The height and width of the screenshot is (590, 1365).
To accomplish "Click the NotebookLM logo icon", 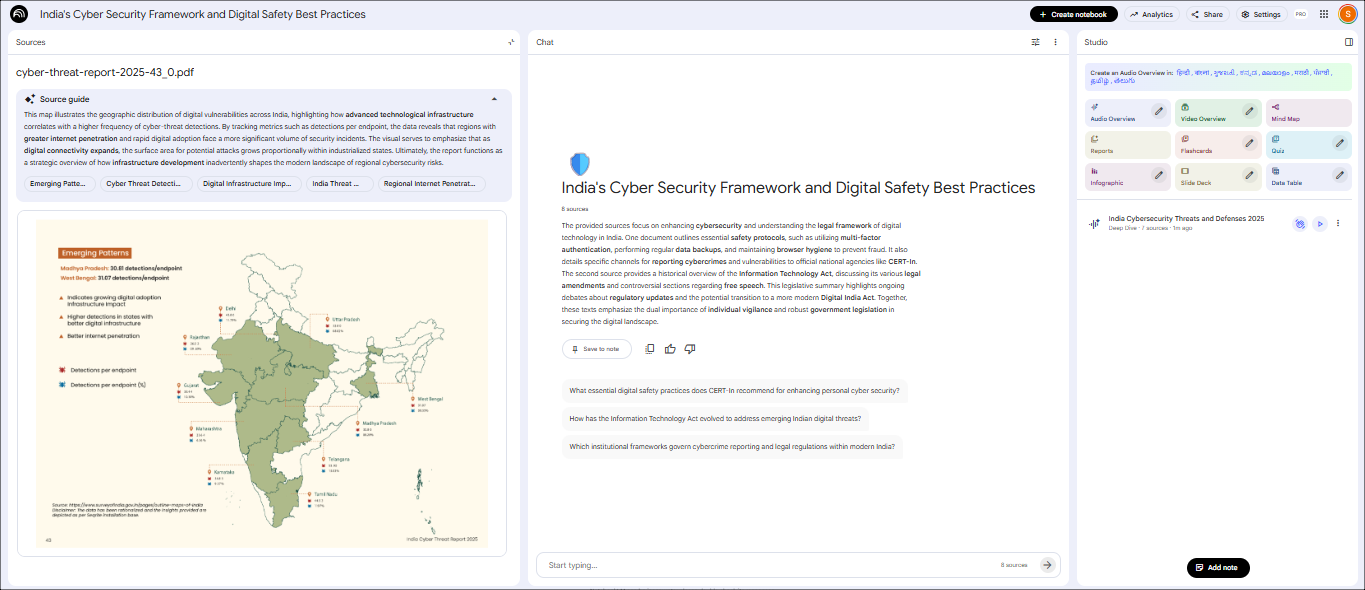I will [19, 15].
